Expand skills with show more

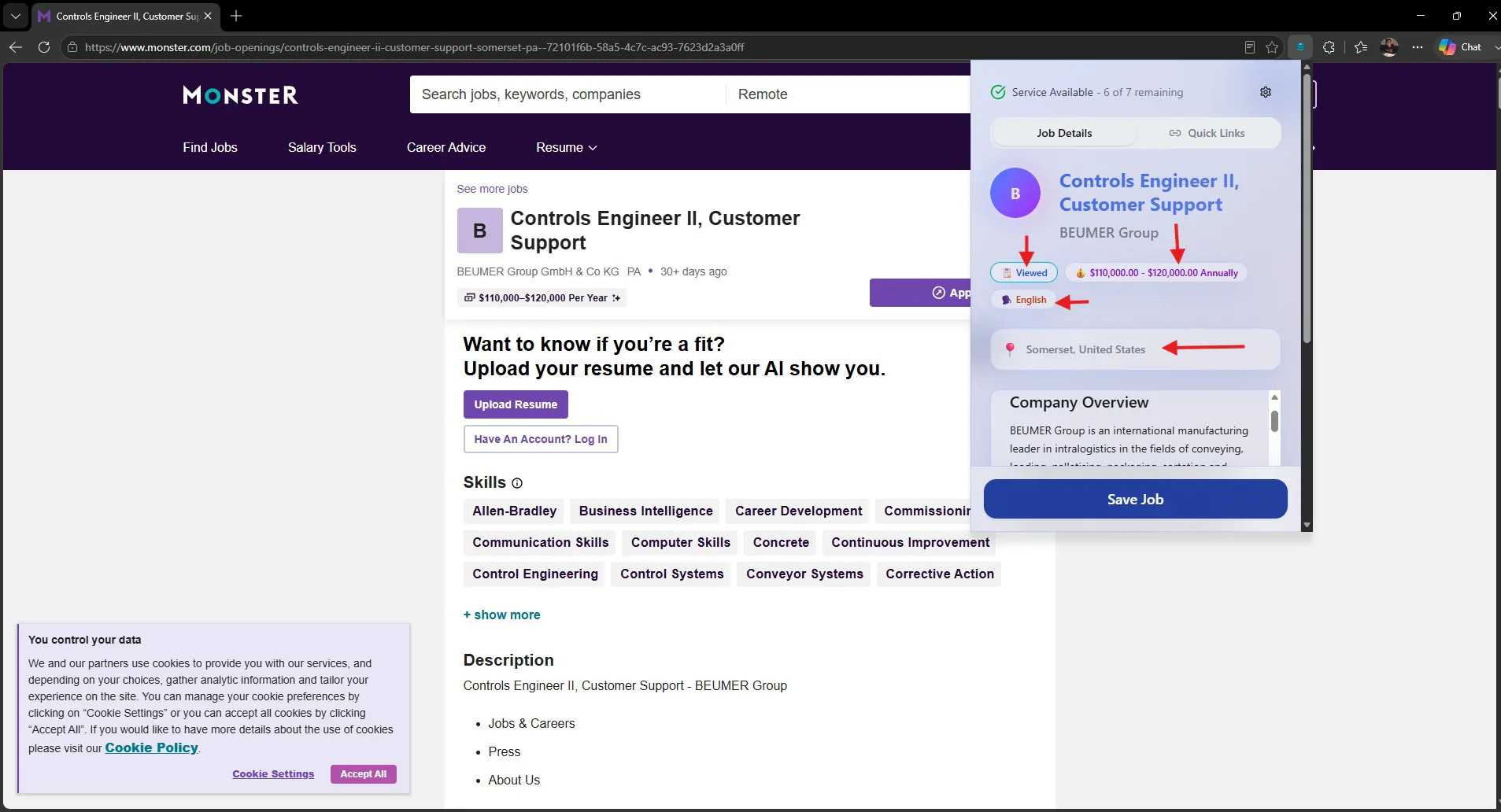[502, 615]
